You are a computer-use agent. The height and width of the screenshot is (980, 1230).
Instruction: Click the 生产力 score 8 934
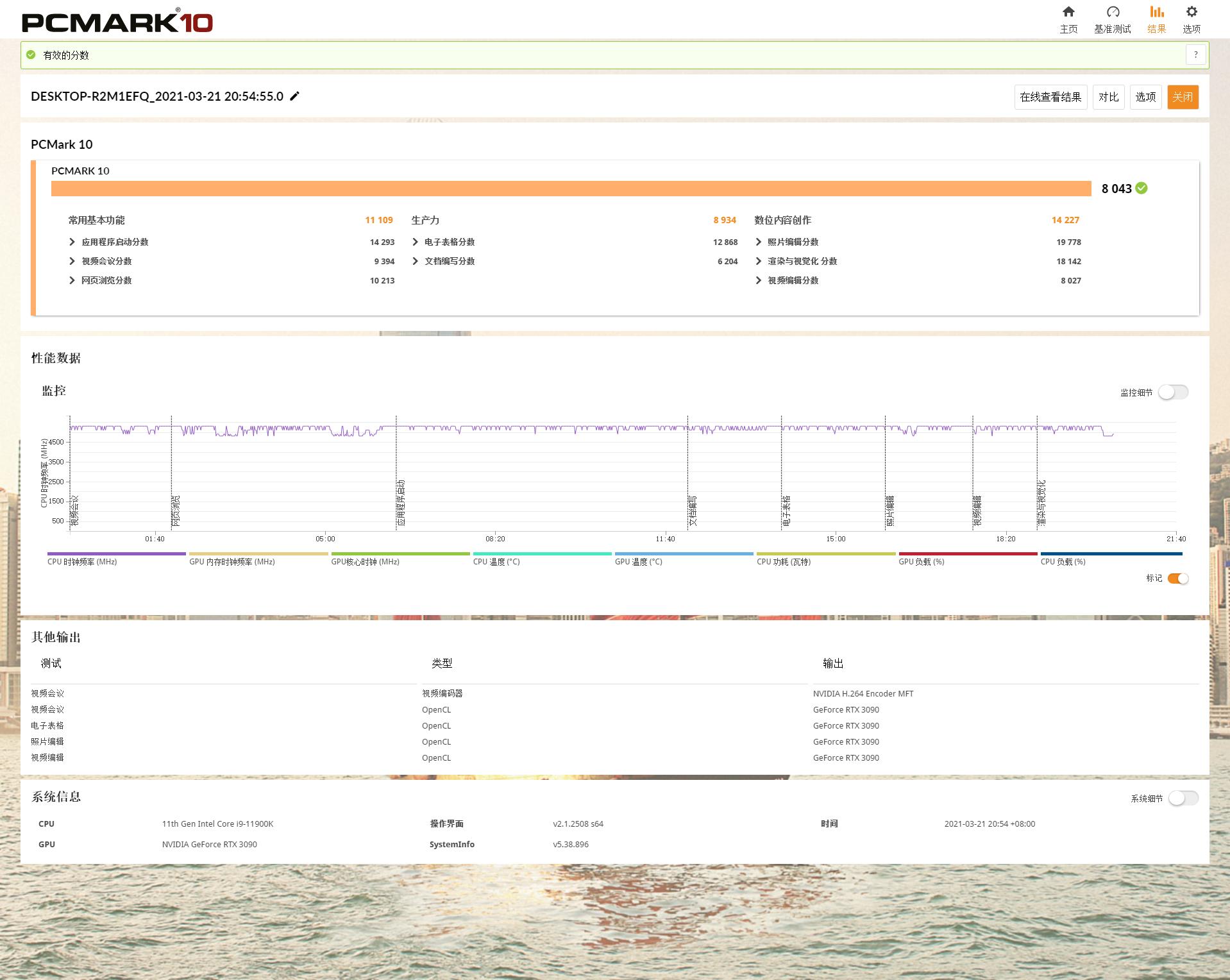tap(725, 220)
